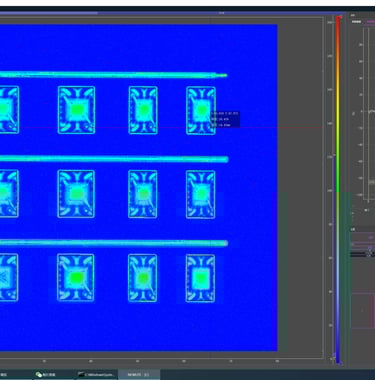Click the chip directly beside the measurement tooltip
Screen dimensions: 375x380
tap(201, 110)
